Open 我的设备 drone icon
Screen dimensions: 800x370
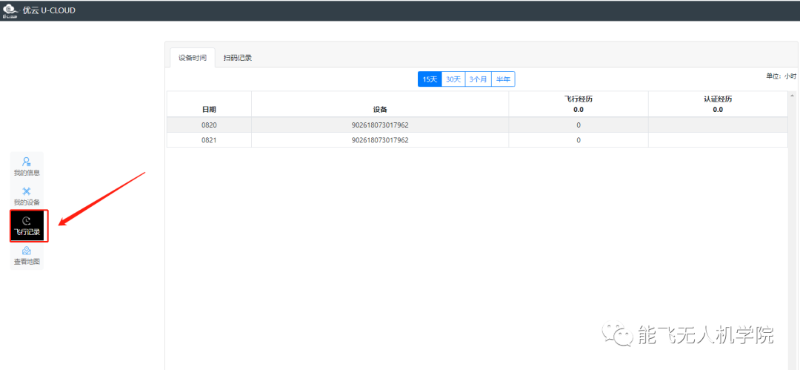(x=27, y=191)
